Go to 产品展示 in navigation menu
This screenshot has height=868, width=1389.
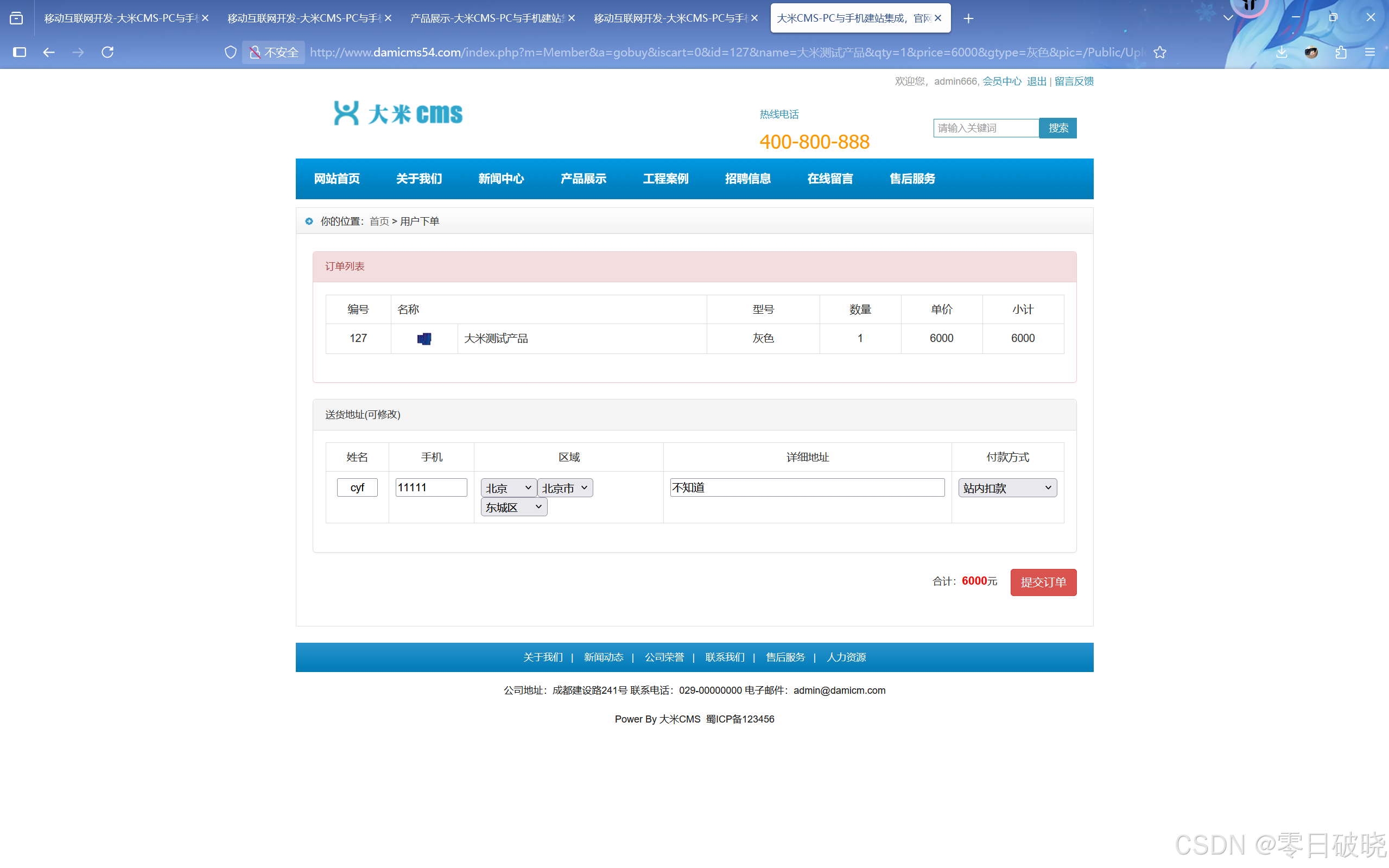(583, 179)
